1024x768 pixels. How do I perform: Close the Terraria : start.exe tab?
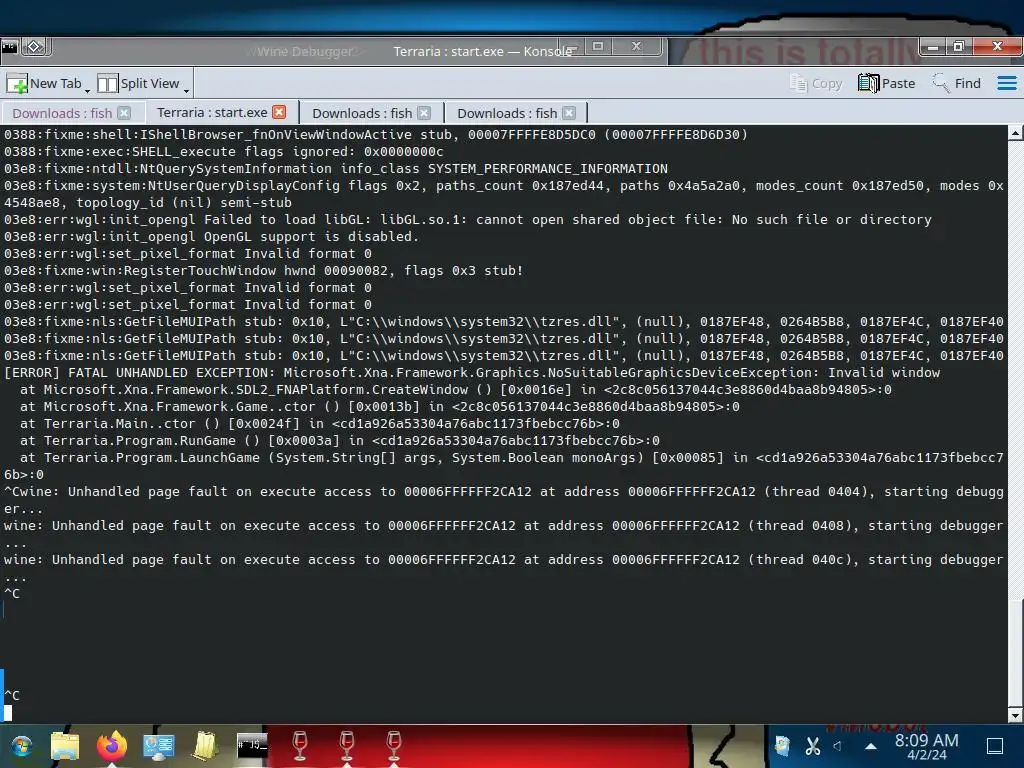tap(279, 112)
